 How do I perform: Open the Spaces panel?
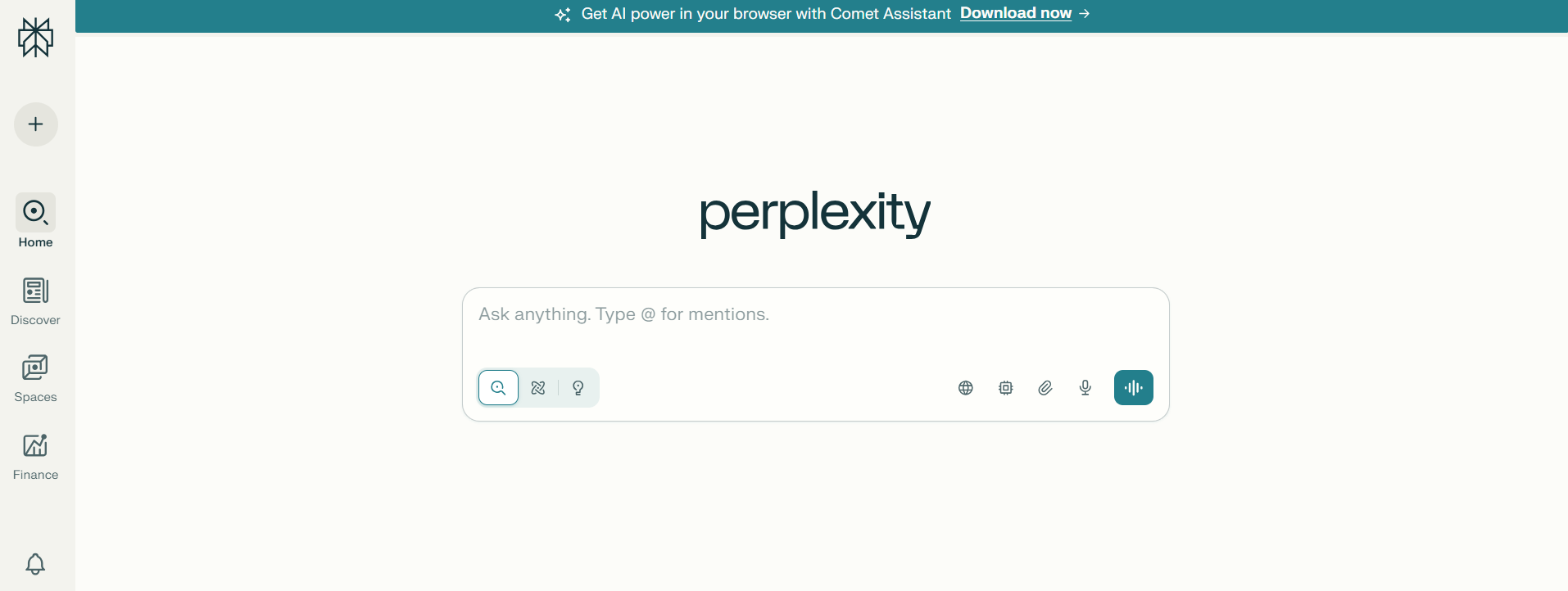pos(35,377)
